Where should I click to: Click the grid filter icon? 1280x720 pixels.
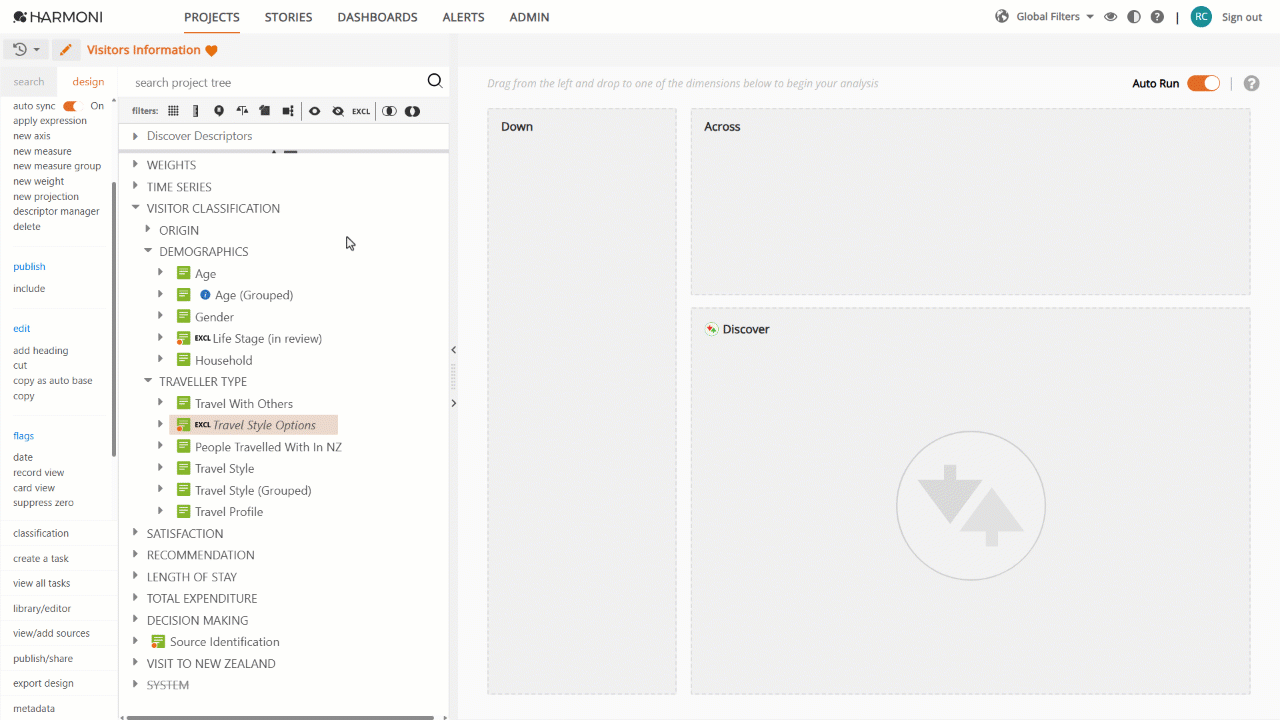[x=173, y=111]
